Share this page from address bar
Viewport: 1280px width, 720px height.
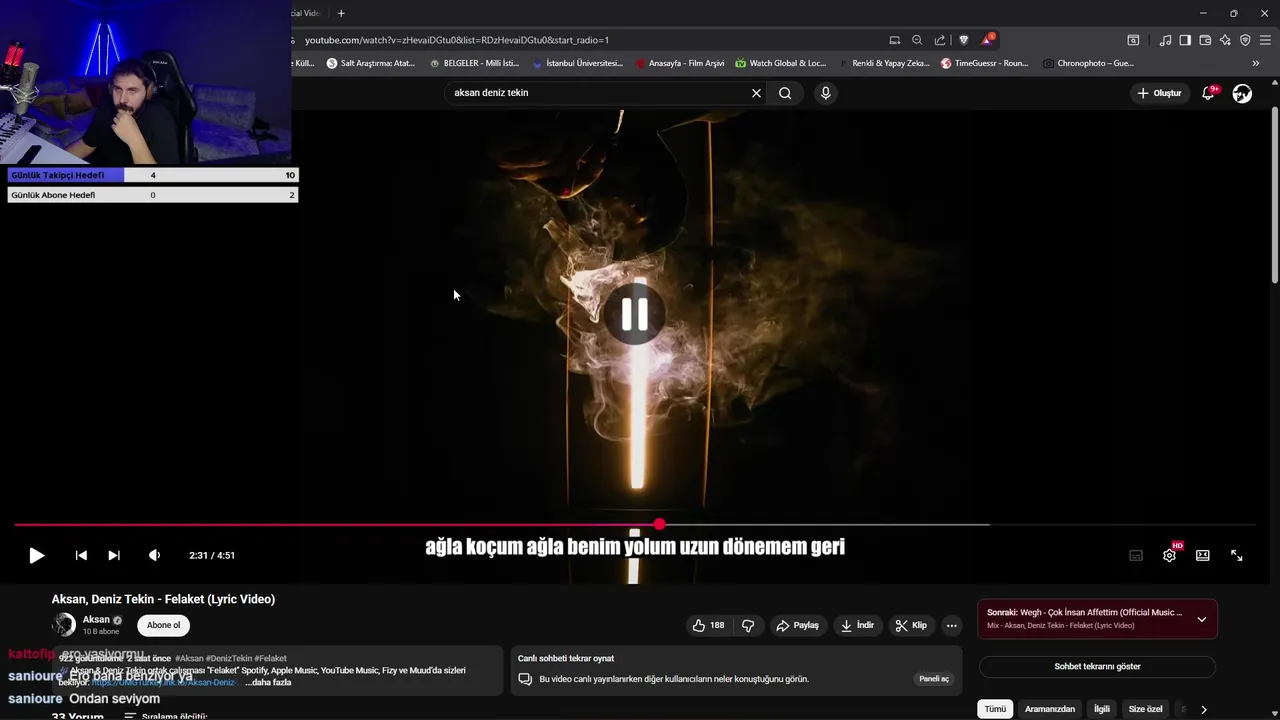pos(940,40)
